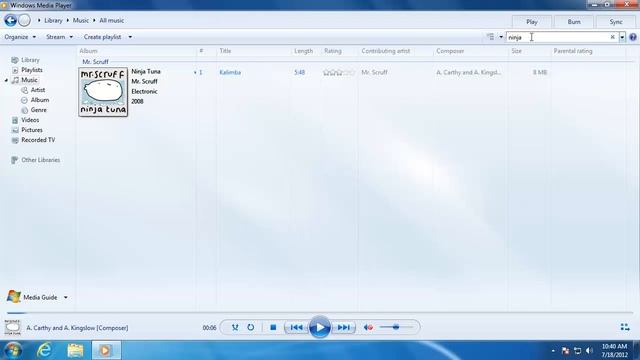Switch to the Sync tab

click(x=616, y=22)
